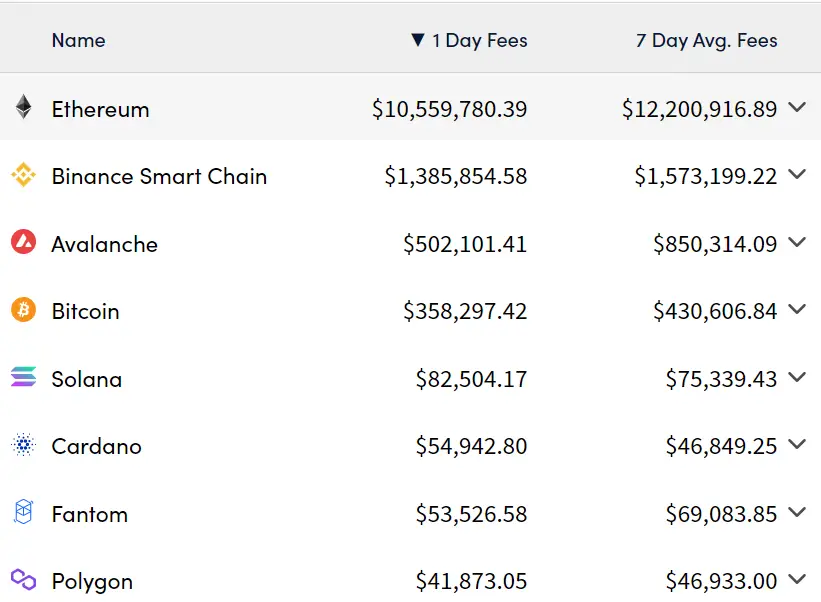This screenshot has width=821, height=602.
Task: Expand the Solana row chevron
Action: (x=797, y=377)
